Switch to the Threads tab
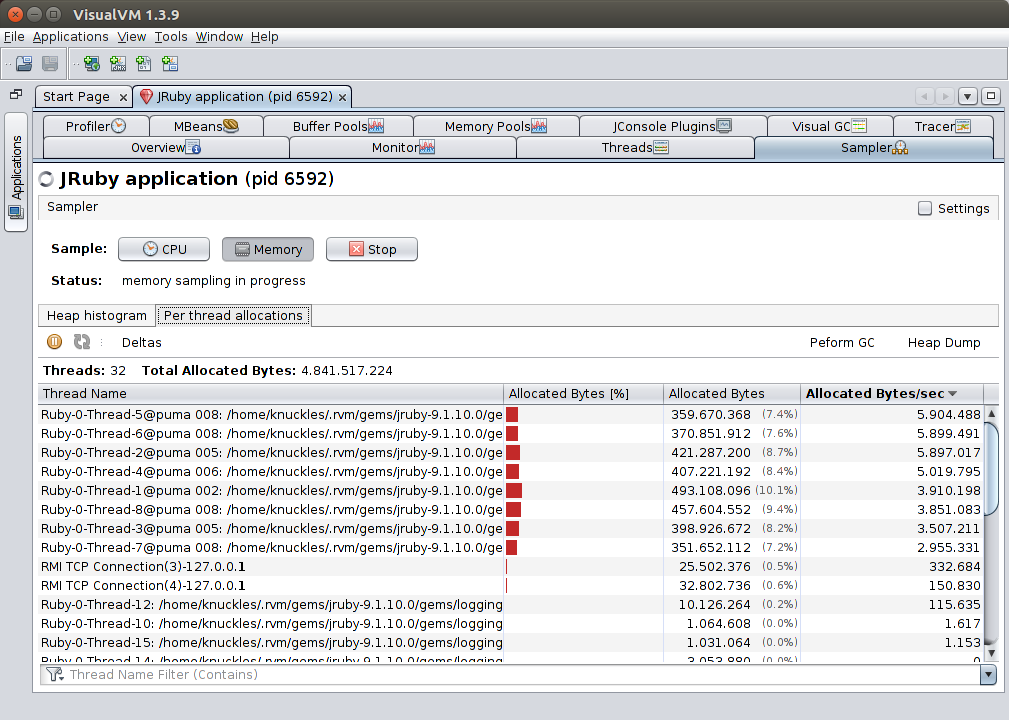Screen dimensions: 1009x720 tap(635, 147)
